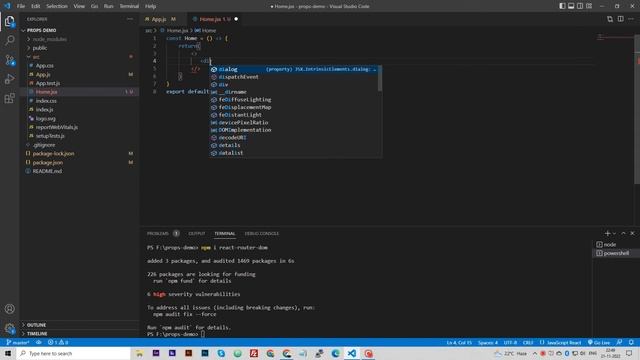640x360 pixels.
Task: Open the Accounts icon in activity bar
Action: click(x=9, y=309)
